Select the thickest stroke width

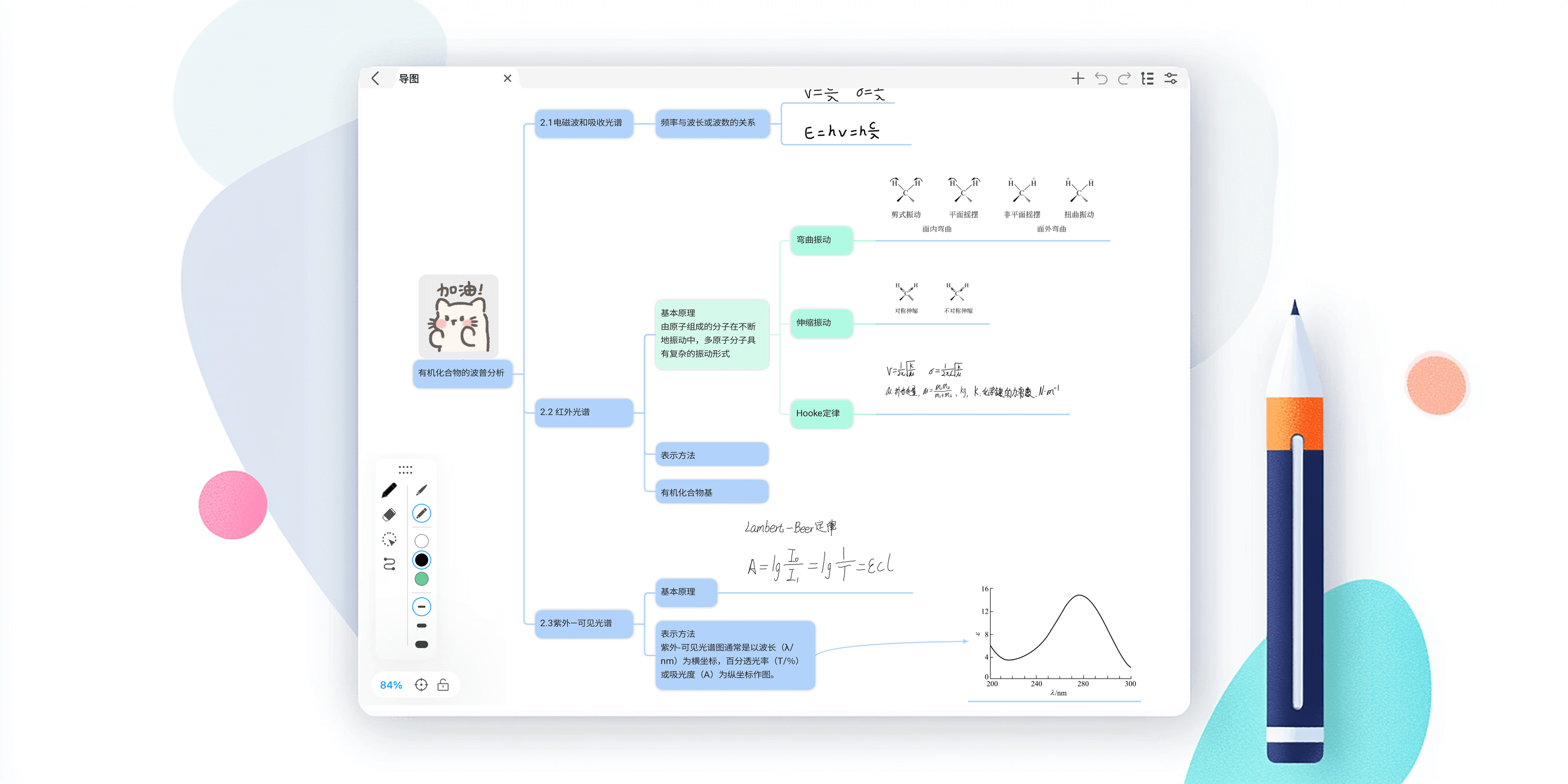421,645
